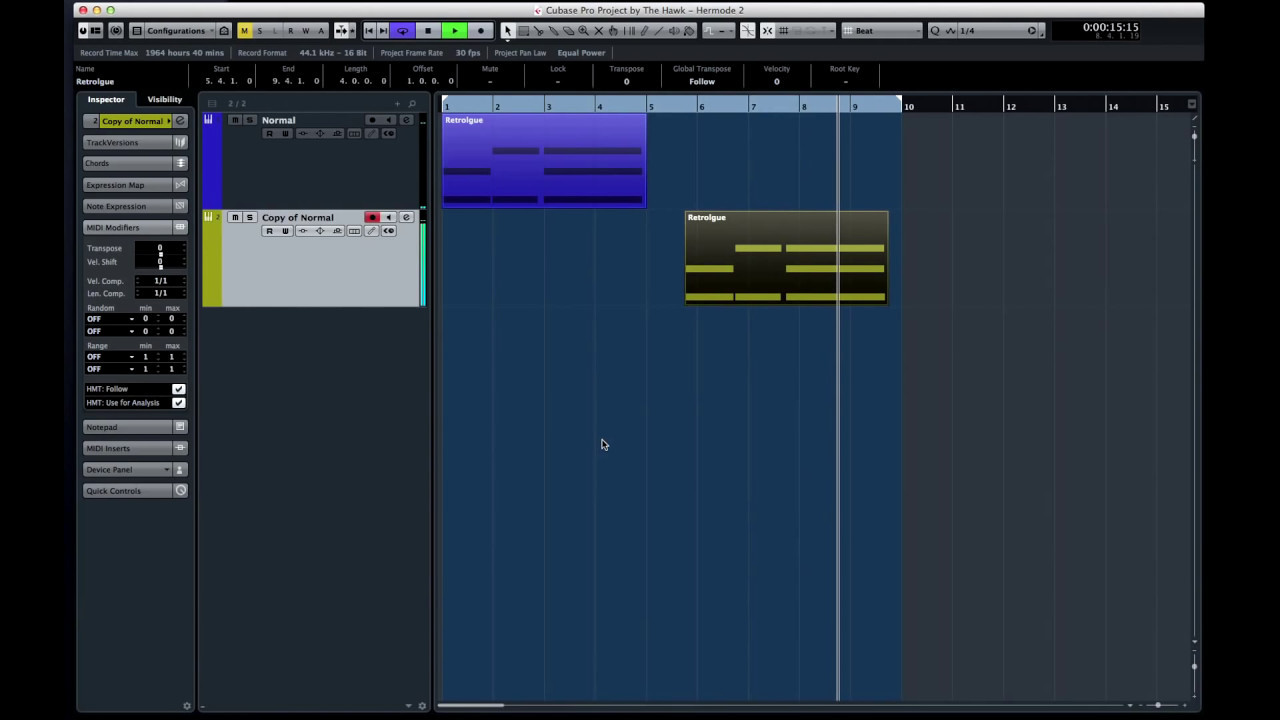This screenshot has height=720, width=1280.
Task: Select the Scissors split tool
Action: pos(538,31)
